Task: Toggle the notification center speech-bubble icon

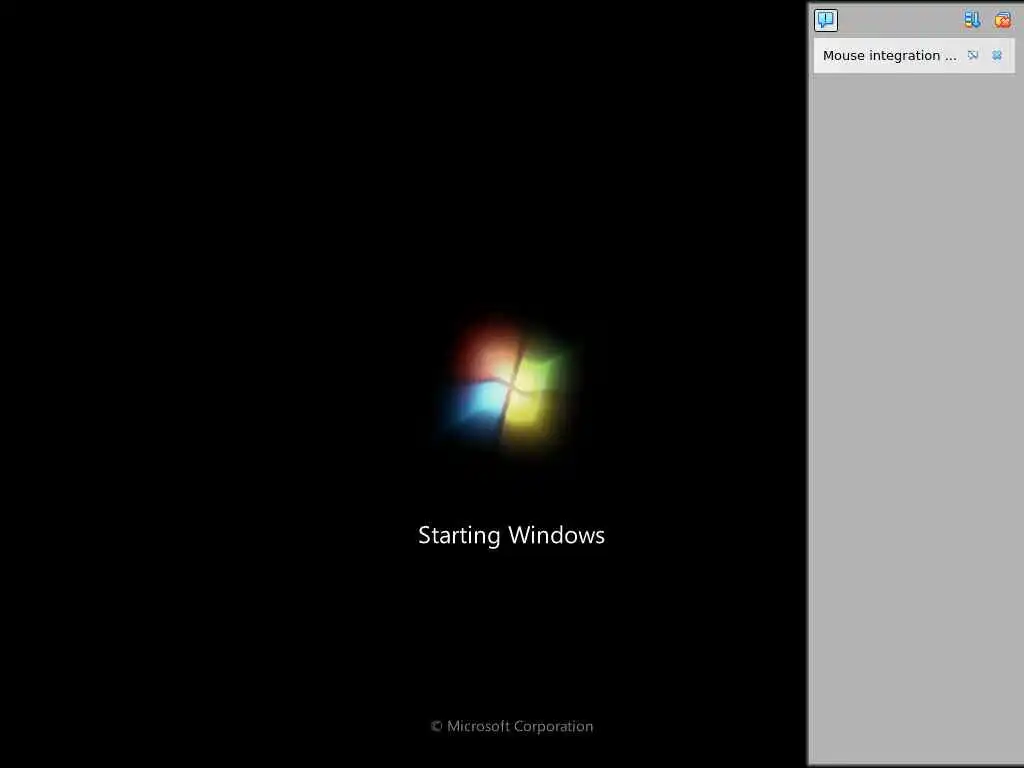Action: point(825,20)
